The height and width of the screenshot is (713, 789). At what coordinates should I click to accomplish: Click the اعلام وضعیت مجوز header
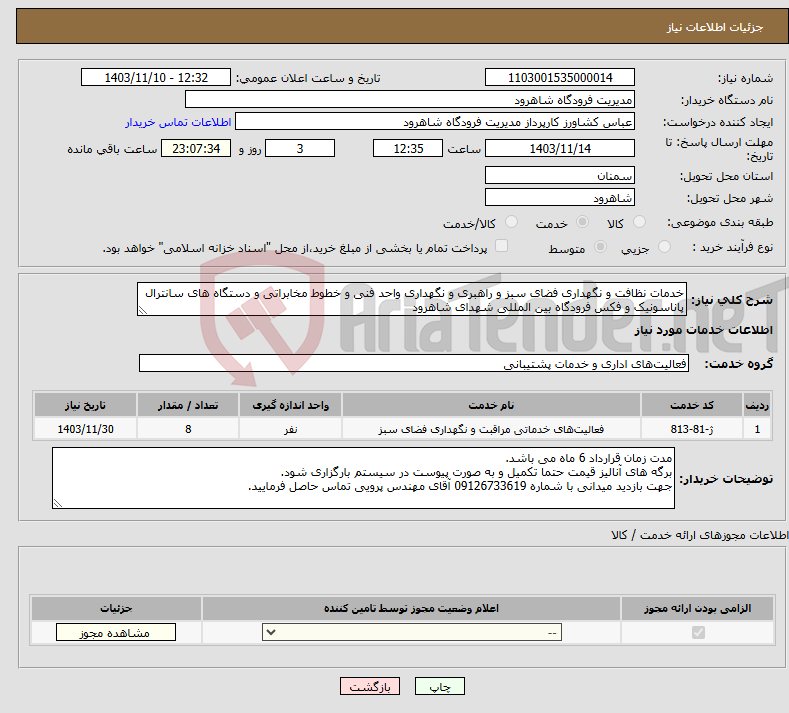[411, 608]
